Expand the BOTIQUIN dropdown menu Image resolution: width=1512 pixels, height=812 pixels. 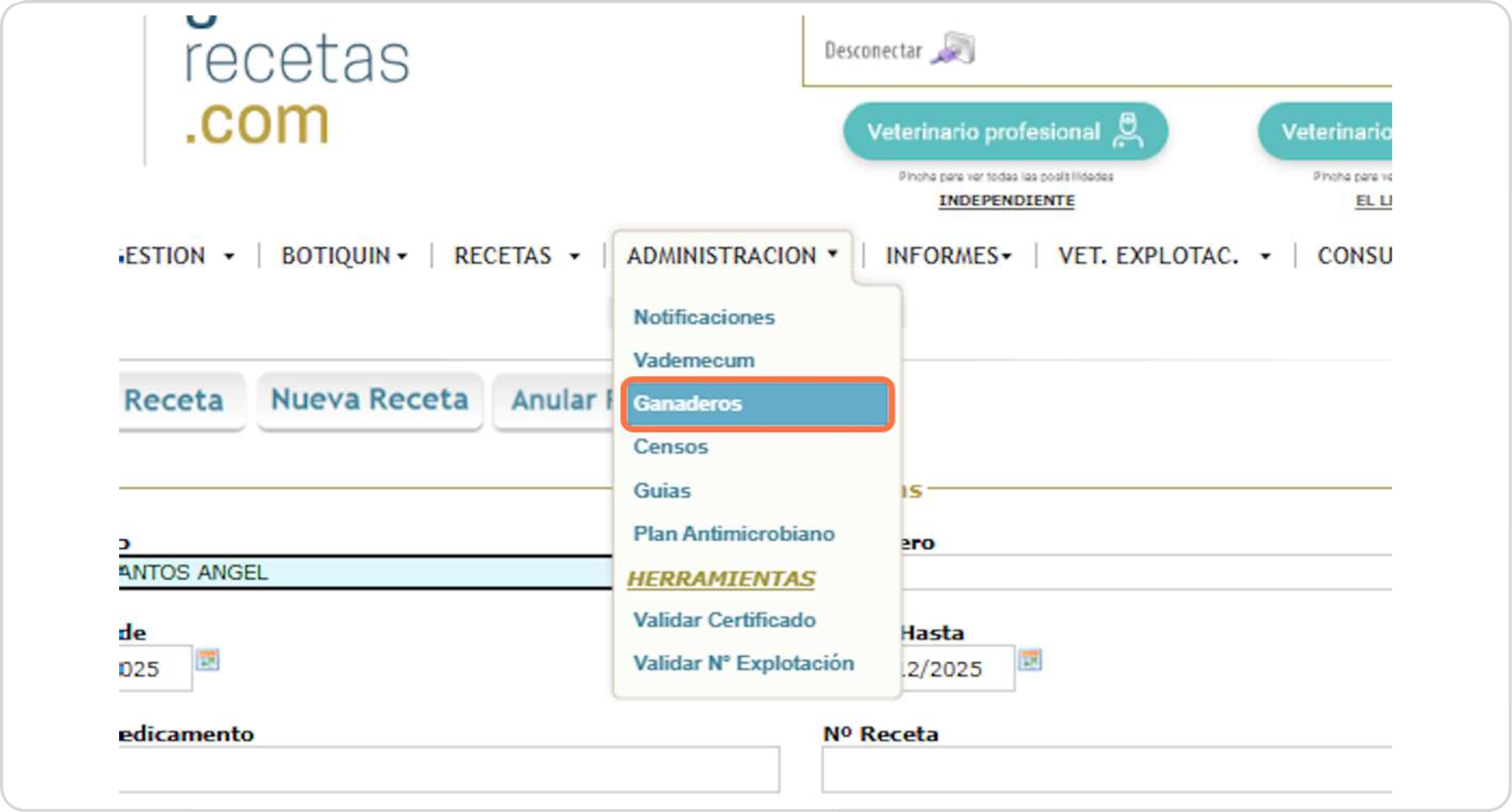point(344,256)
